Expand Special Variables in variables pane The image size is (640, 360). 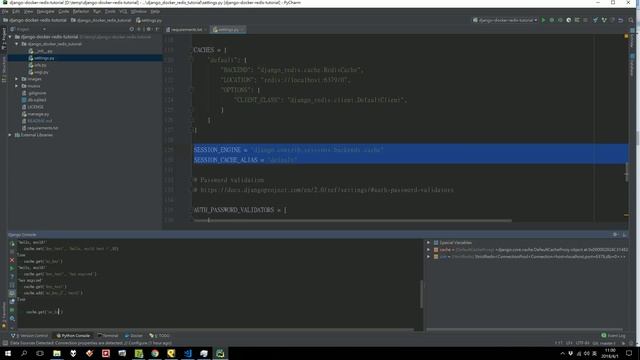tap(428, 242)
